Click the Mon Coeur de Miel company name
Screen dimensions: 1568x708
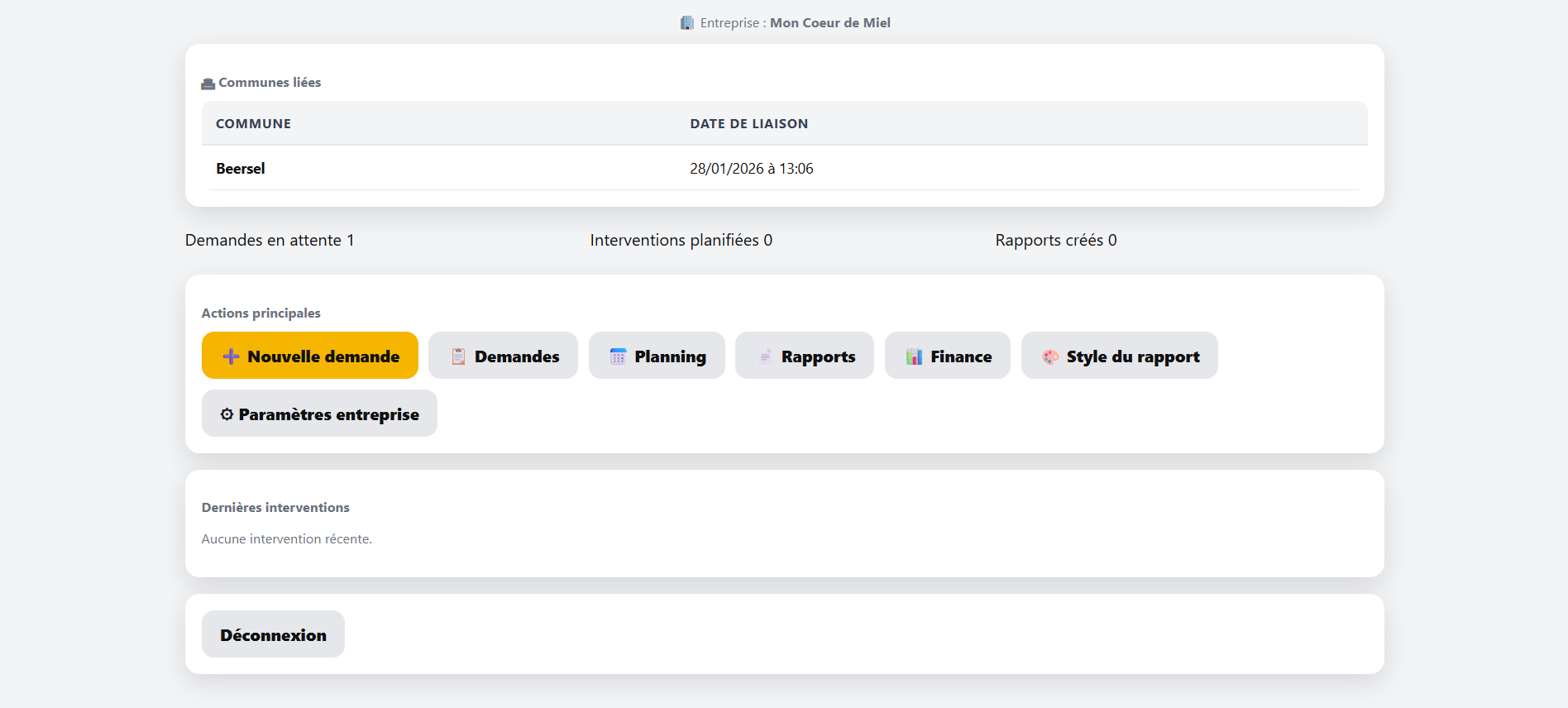(x=829, y=23)
